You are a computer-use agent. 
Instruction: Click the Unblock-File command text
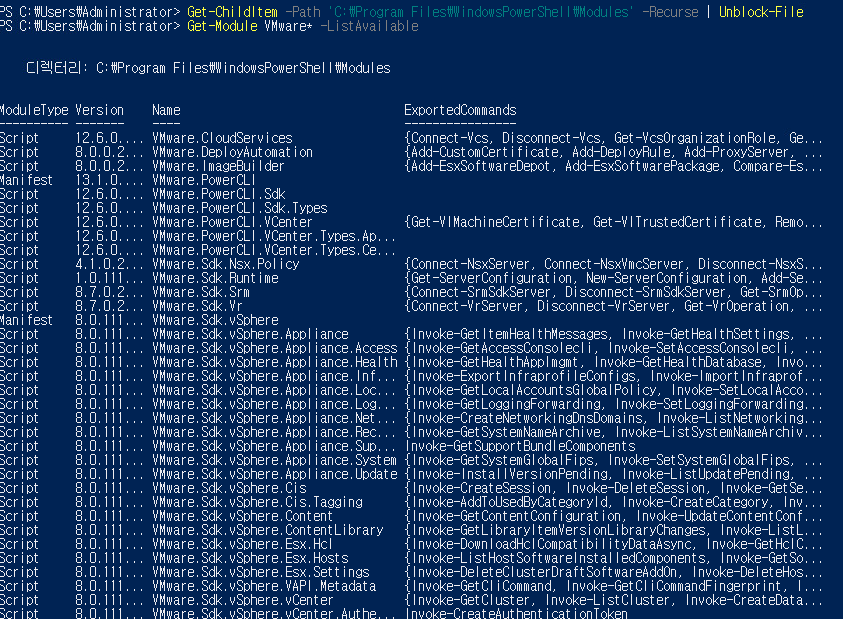[x=761, y=12]
